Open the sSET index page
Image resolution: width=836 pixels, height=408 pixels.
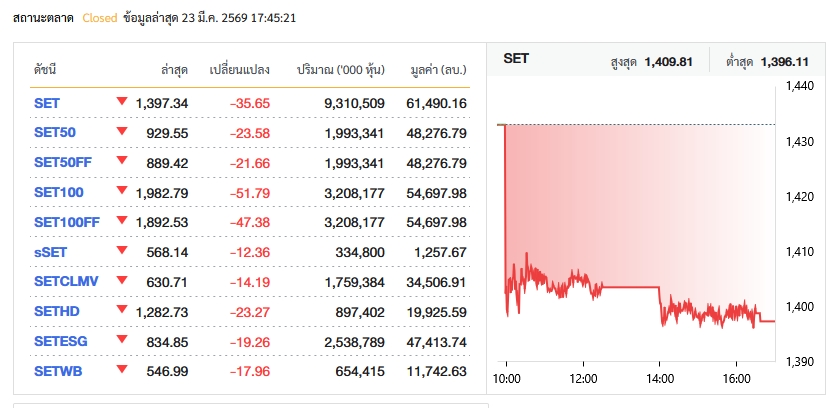(51, 253)
